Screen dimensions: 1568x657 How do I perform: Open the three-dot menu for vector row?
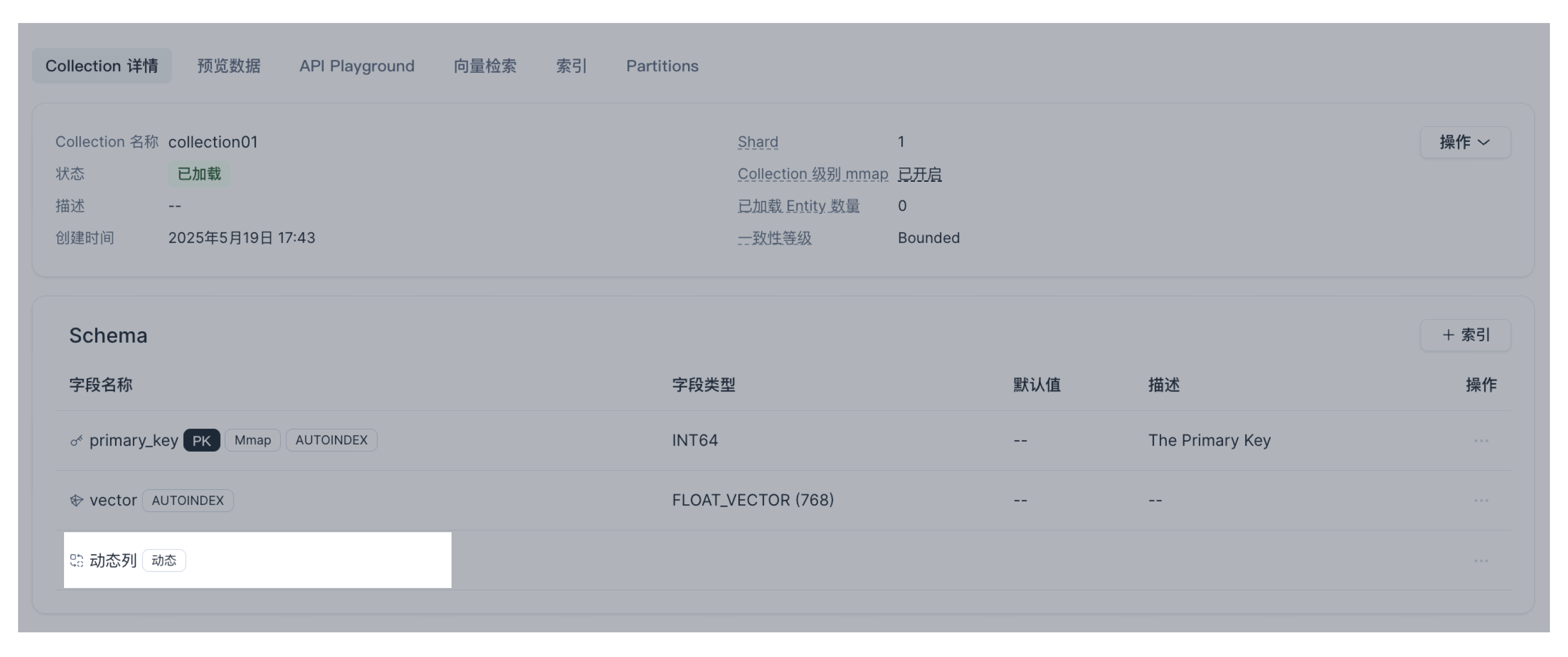coord(1481,500)
